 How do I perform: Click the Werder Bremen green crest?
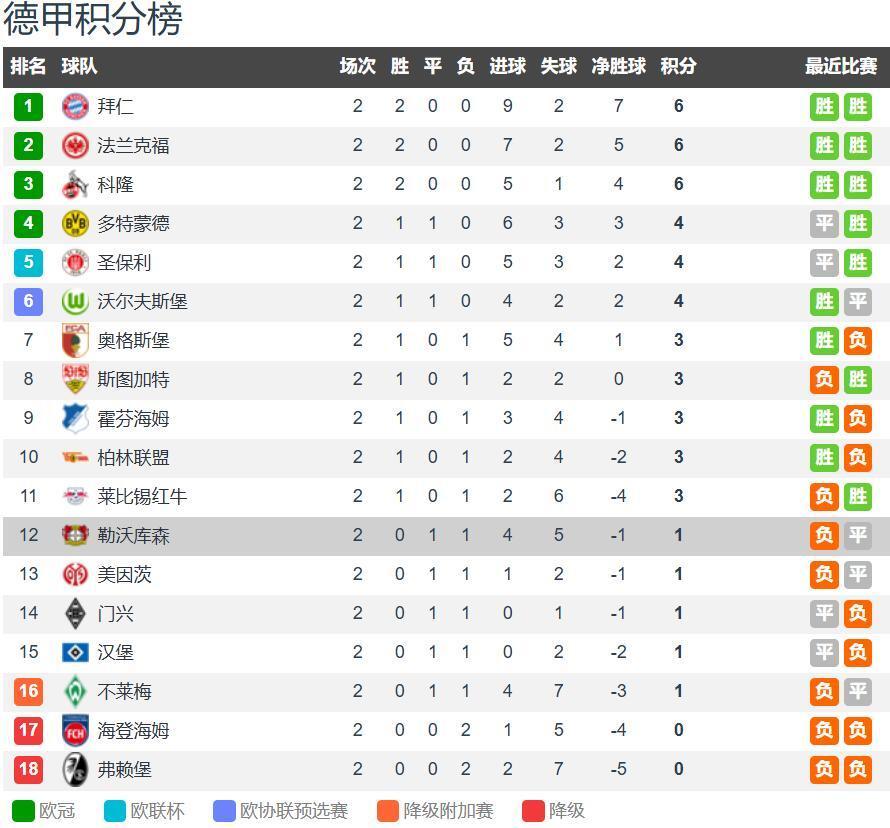tap(75, 691)
